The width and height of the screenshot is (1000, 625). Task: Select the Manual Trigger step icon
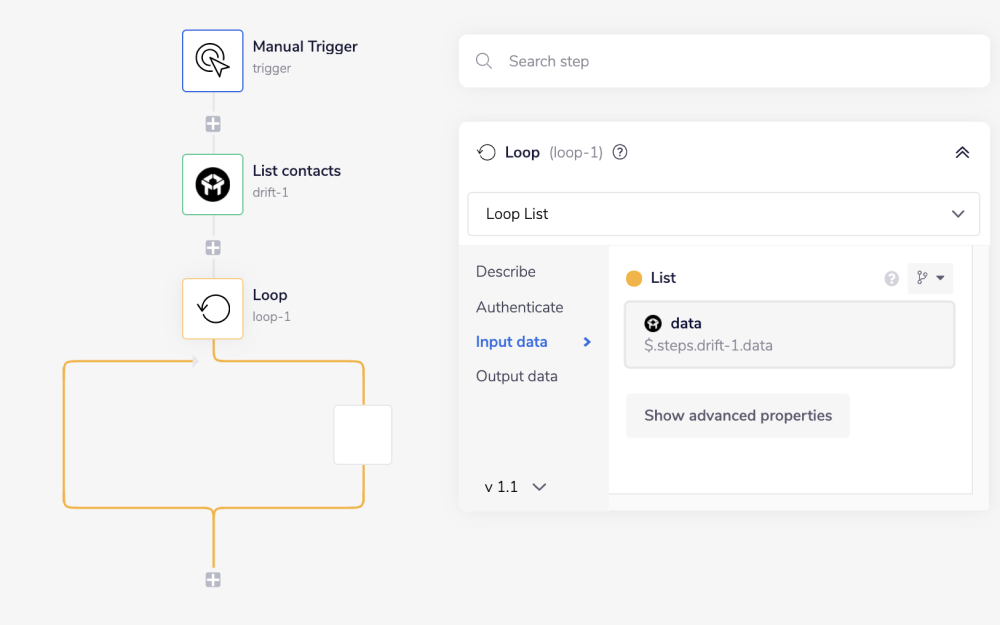tap(212, 61)
